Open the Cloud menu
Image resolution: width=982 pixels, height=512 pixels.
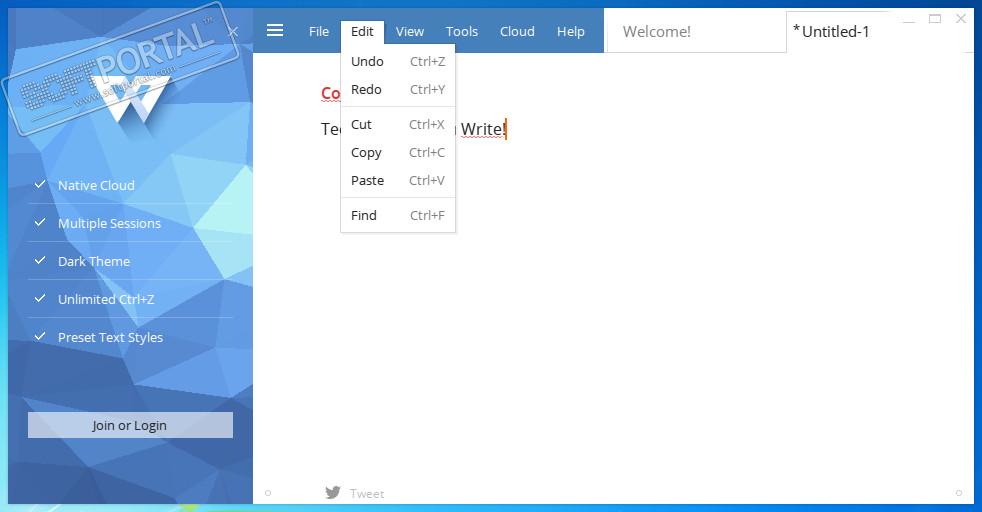(517, 31)
